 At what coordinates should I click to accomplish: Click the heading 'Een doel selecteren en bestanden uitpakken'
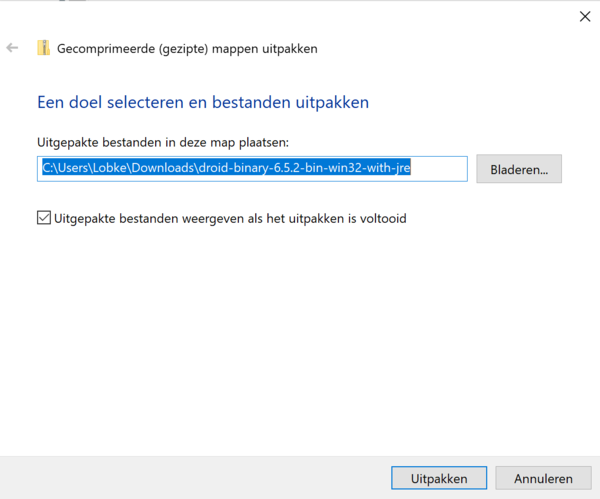point(203,102)
